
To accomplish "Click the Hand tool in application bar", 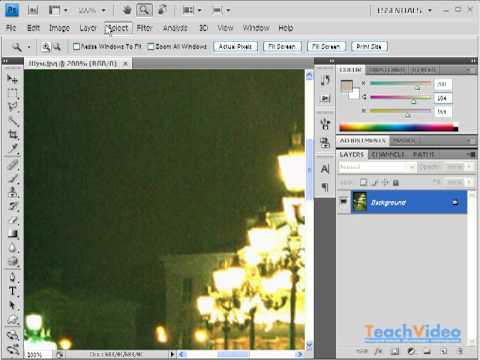I will [x=127, y=10].
